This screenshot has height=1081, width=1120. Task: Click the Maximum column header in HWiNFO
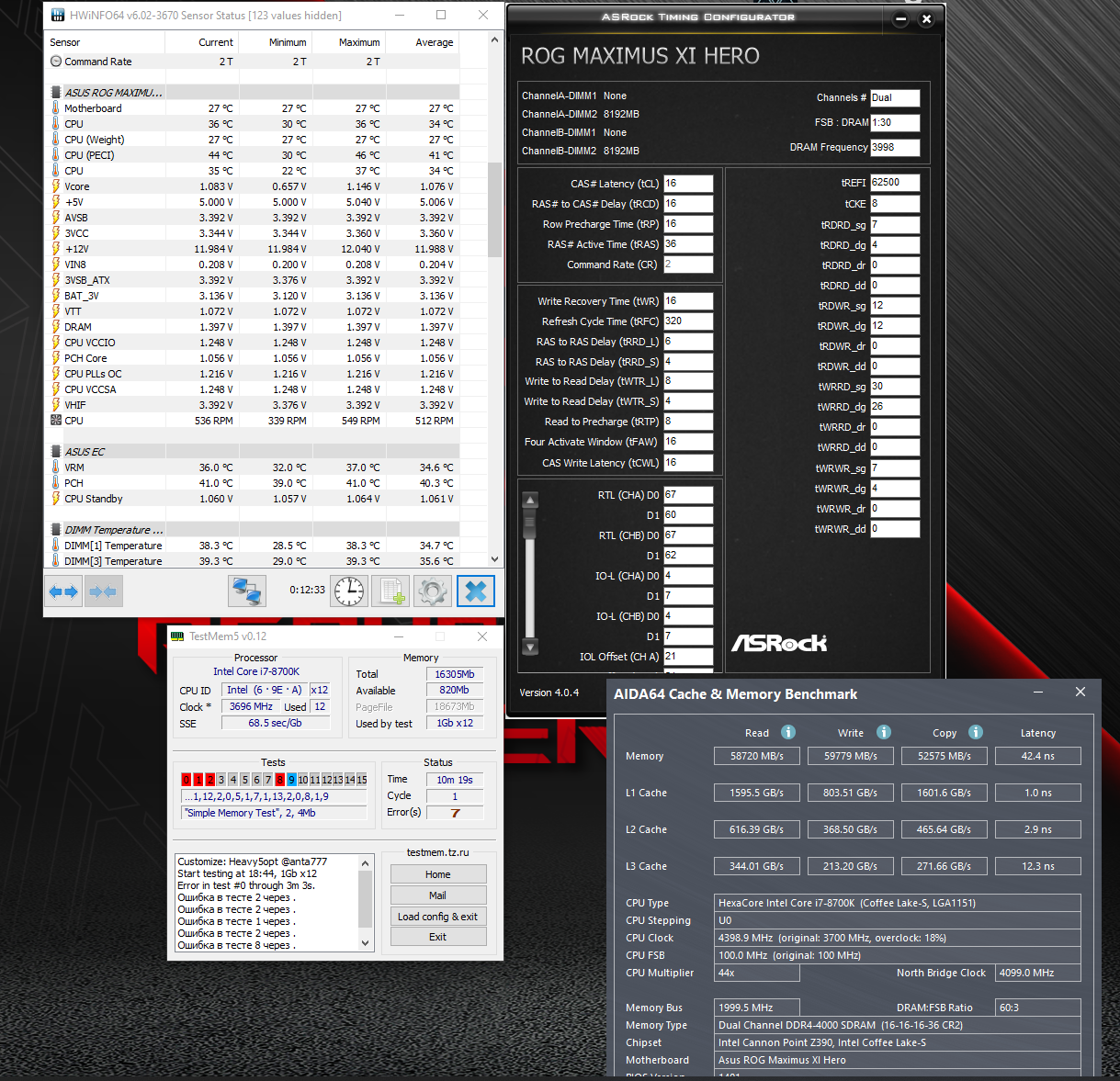click(x=349, y=42)
